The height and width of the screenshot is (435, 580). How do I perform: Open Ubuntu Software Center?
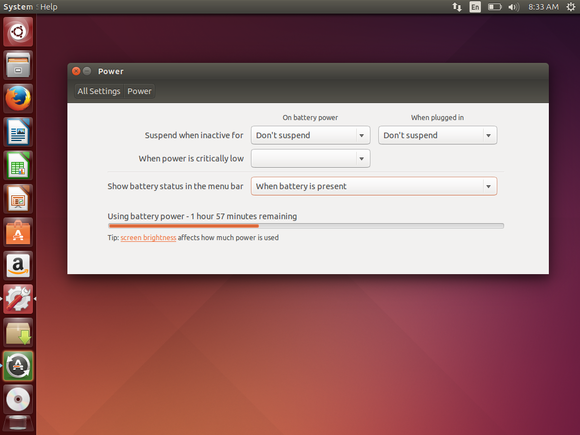coord(18,232)
